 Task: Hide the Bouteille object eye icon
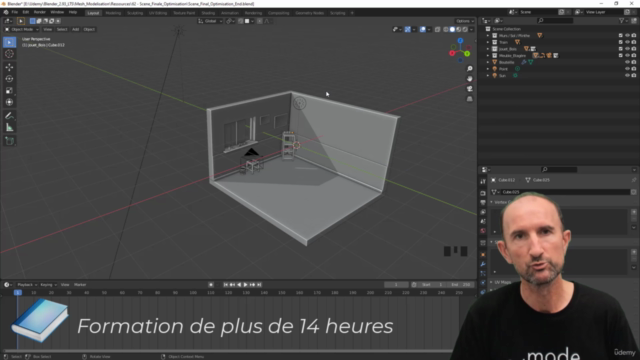pos(627,62)
